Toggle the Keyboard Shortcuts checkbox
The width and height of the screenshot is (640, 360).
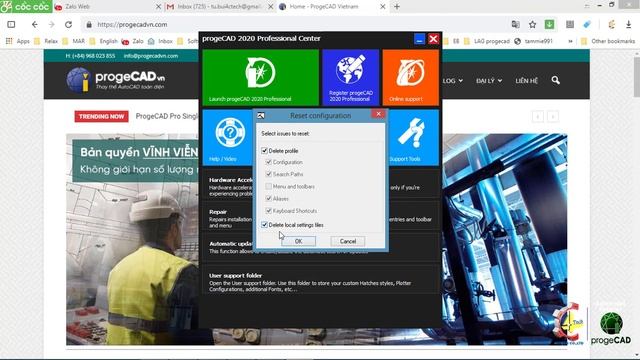click(x=269, y=211)
